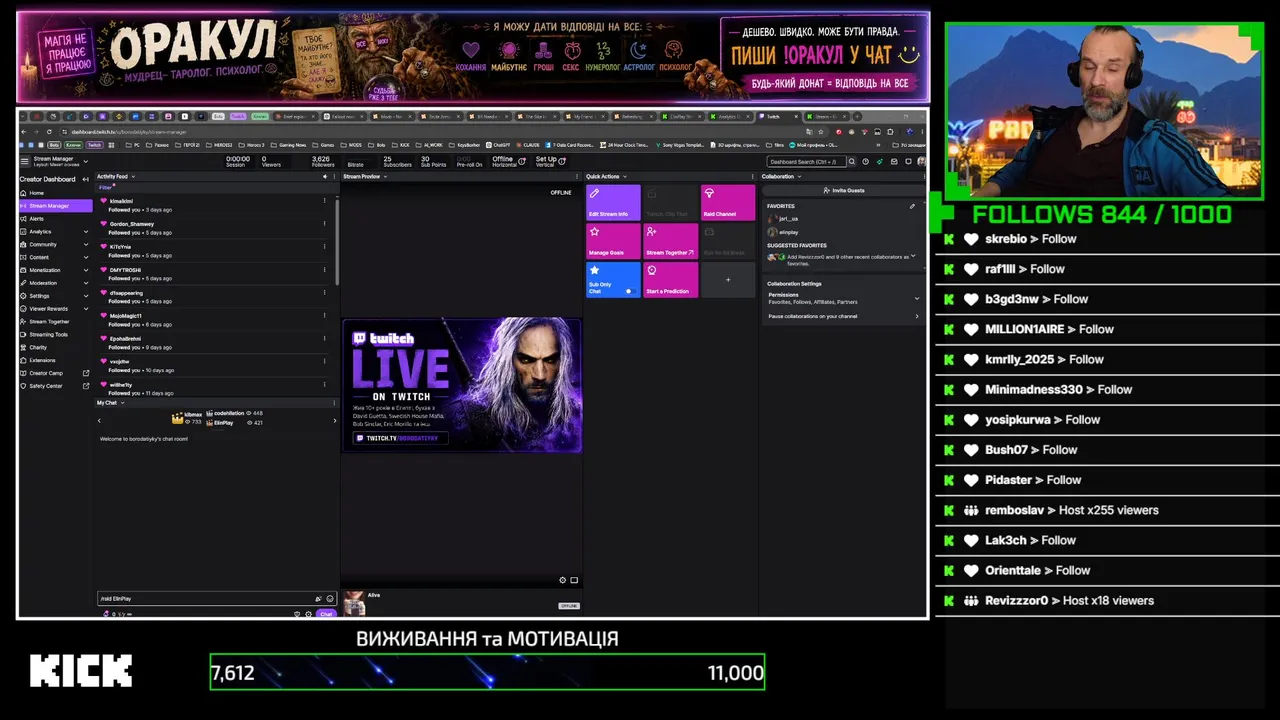The image size is (1280, 720).
Task: Open the Activity Feed panel dropdown
Action: (x=133, y=177)
